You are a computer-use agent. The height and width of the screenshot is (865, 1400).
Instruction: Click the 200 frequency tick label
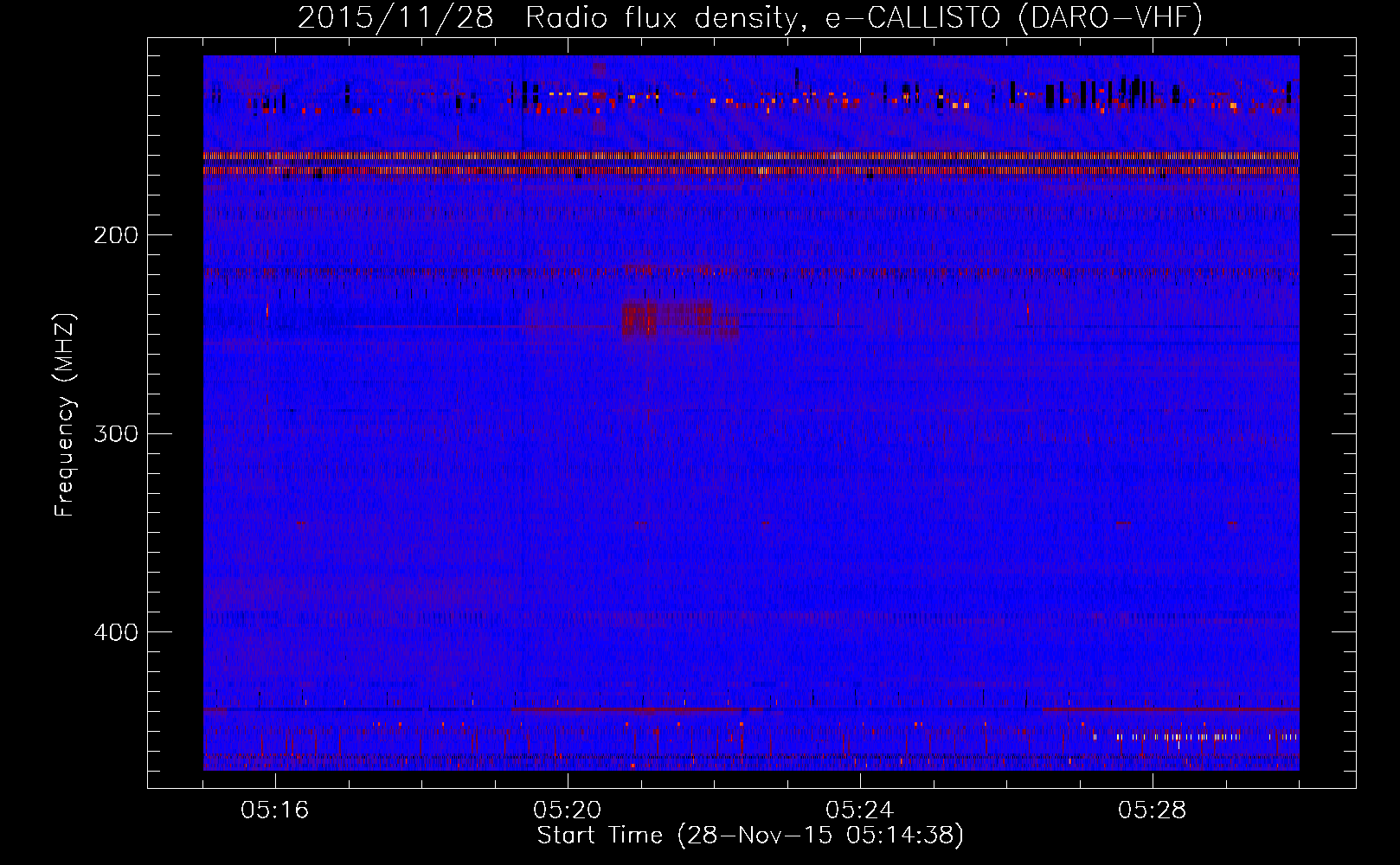click(x=116, y=235)
